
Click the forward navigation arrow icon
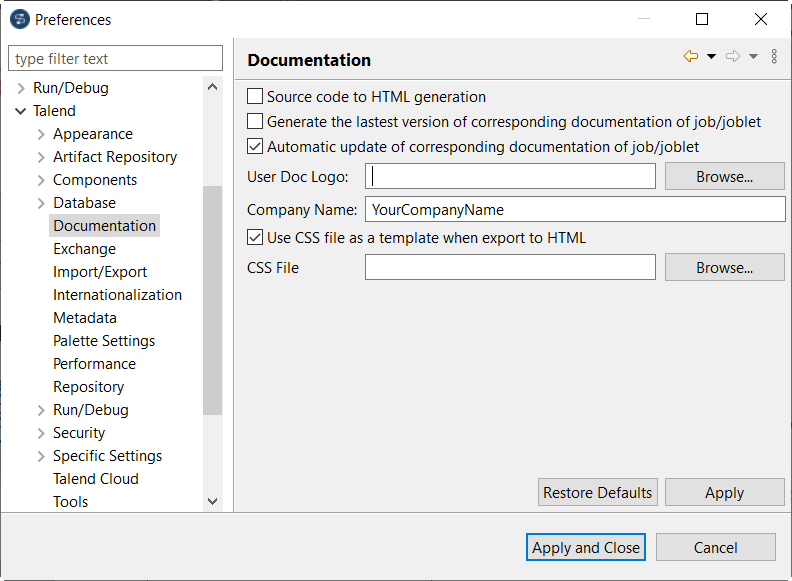pyautogui.click(x=733, y=57)
